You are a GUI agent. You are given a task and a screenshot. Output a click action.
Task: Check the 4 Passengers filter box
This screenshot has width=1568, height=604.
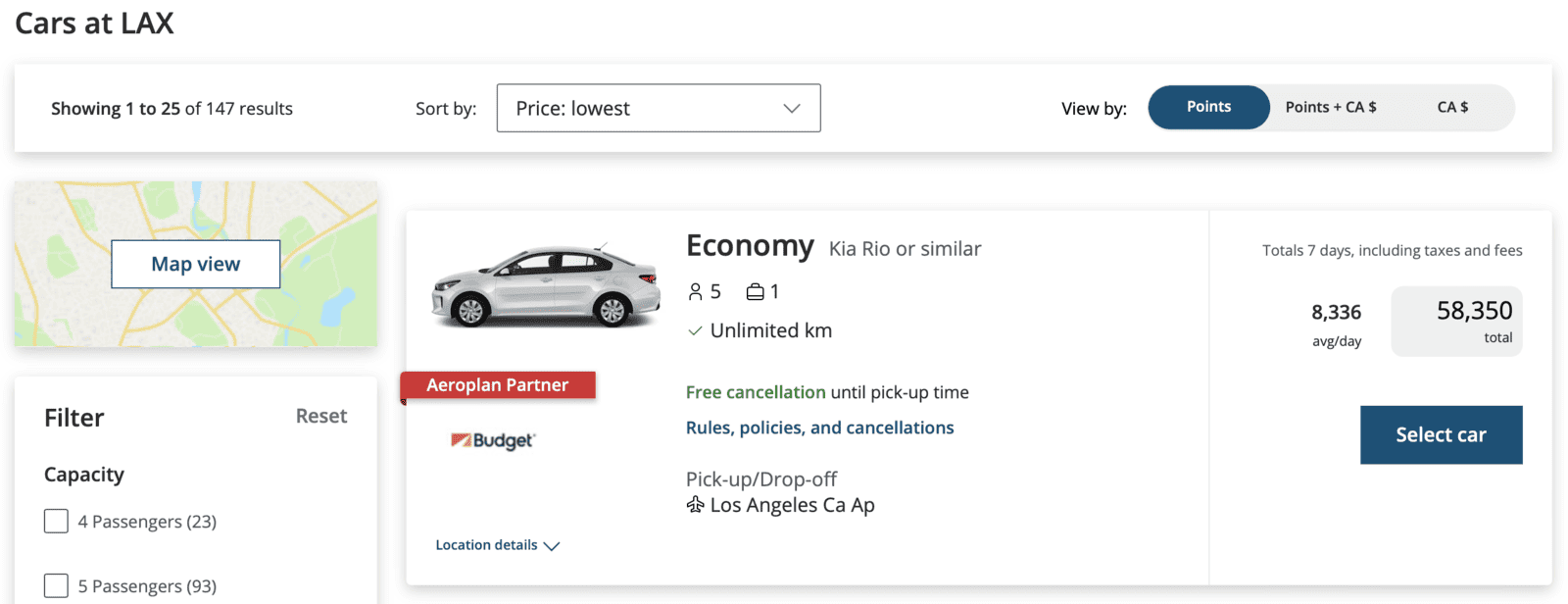point(57,521)
